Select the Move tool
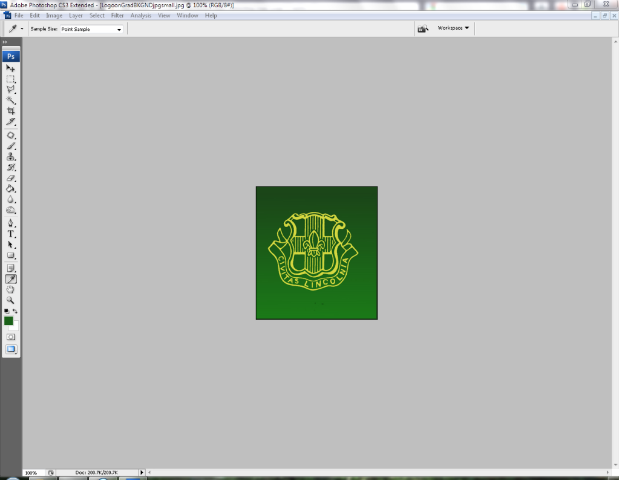The width and height of the screenshot is (619, 480). pos(11,68)
